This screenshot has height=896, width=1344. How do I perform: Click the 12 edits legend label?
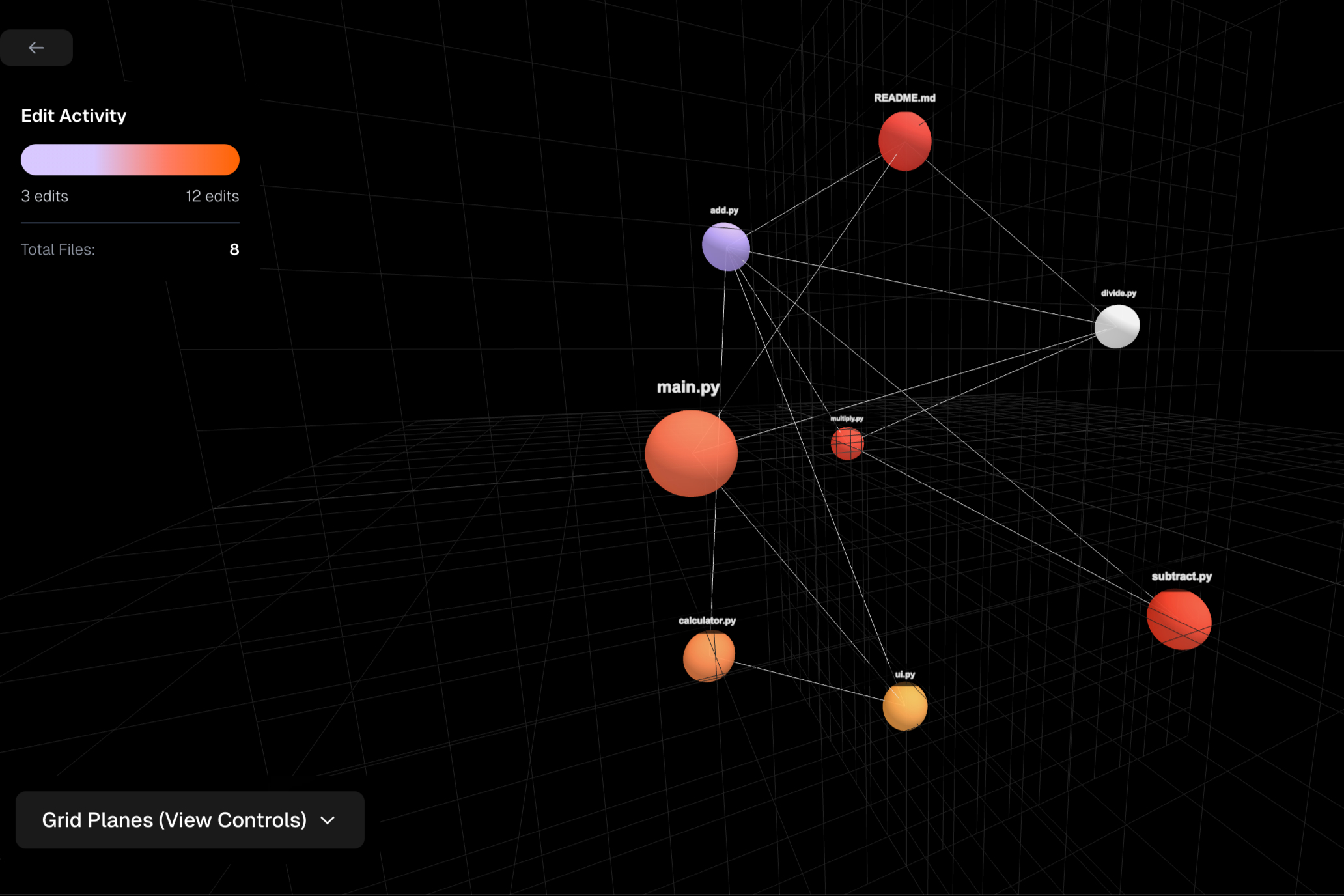coord(212,196)
